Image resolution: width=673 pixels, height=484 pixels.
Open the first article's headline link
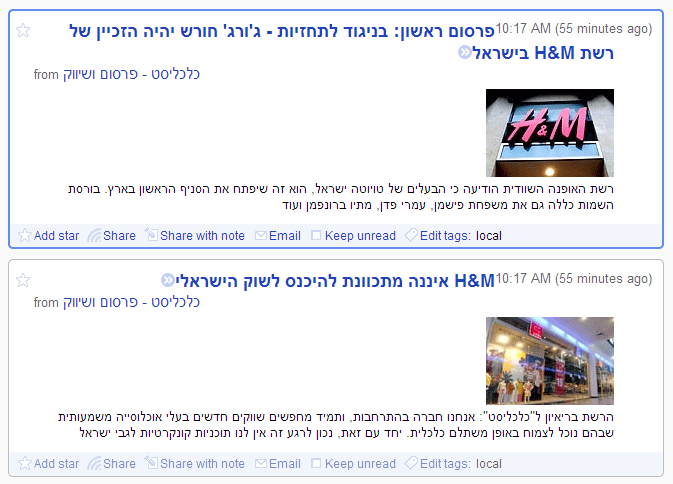click(341, 42)
